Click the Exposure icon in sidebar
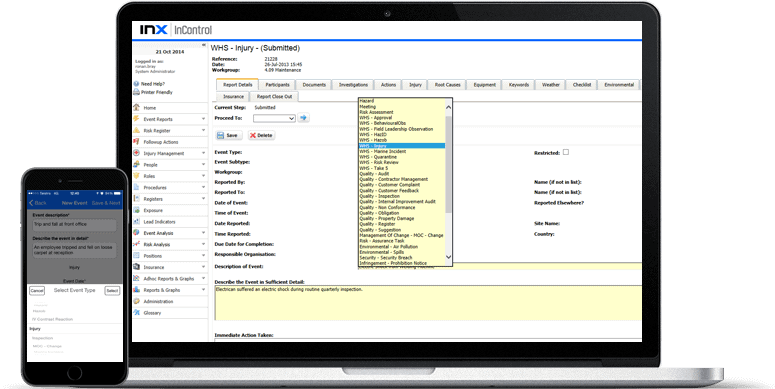 (137, 210)
